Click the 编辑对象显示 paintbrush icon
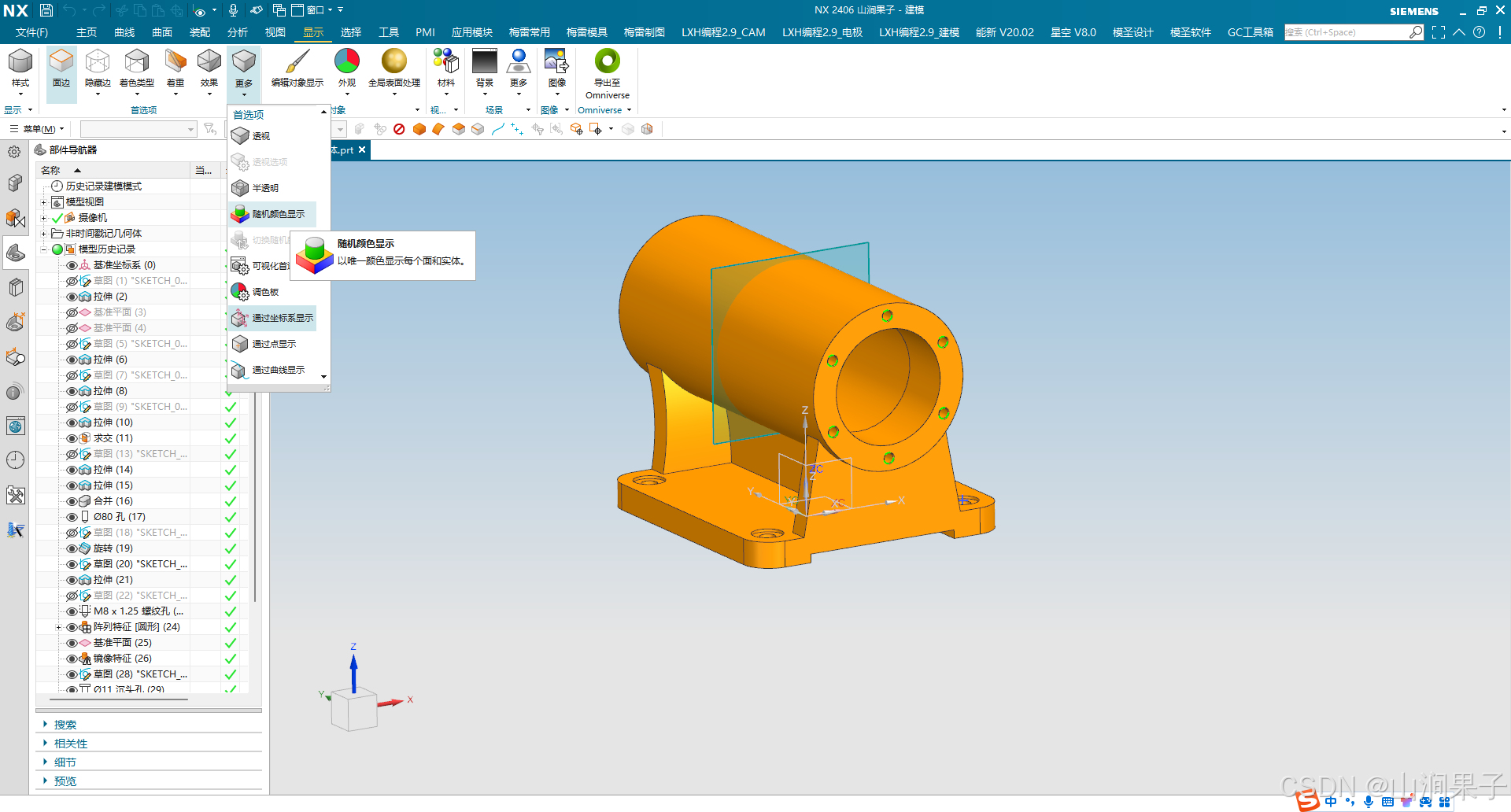The height and width of the screenshot is (812, 1511). tap(297, 61)
